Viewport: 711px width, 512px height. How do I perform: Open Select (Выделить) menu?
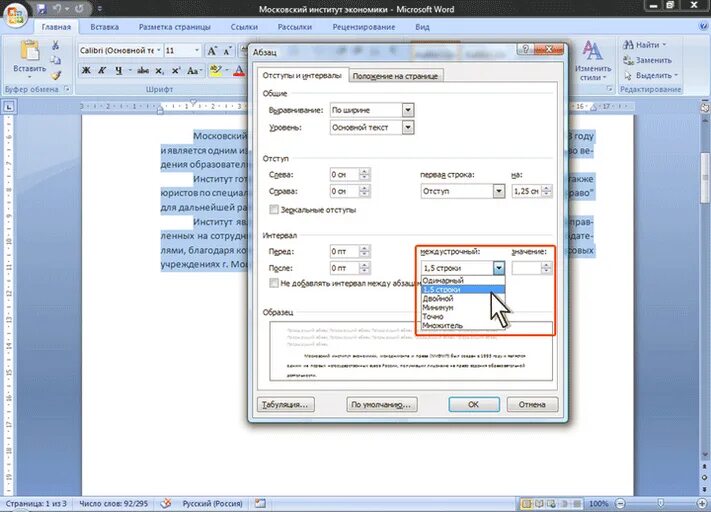tap(650, 75)
